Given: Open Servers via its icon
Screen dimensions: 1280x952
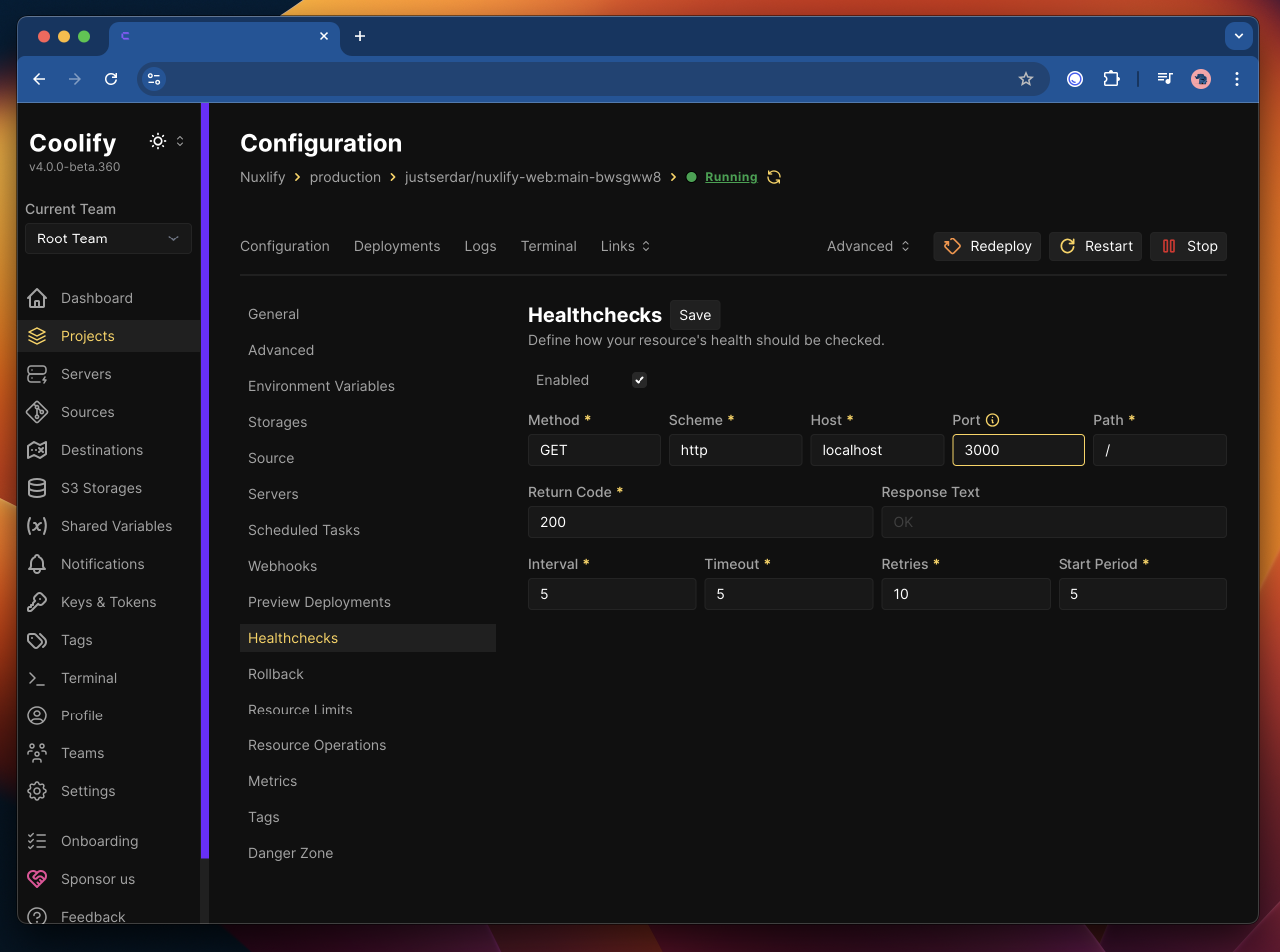Looking at the screenshot, I should (x=37, y=374).
